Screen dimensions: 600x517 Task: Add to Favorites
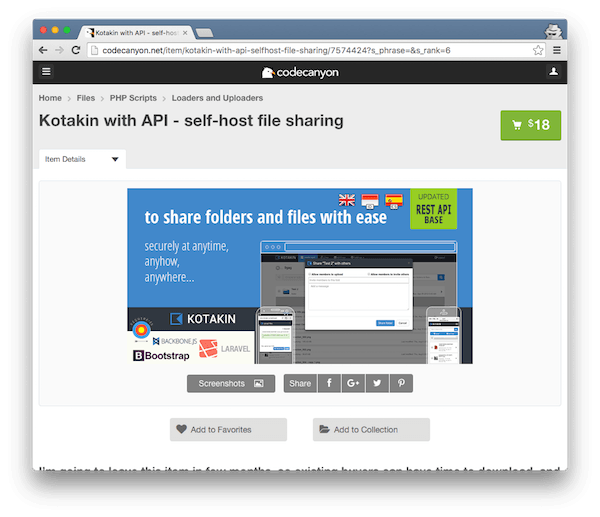click(228, 429)
